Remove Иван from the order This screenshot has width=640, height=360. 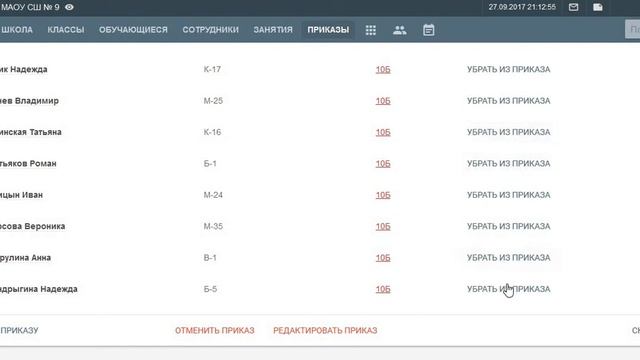[509, 195]
